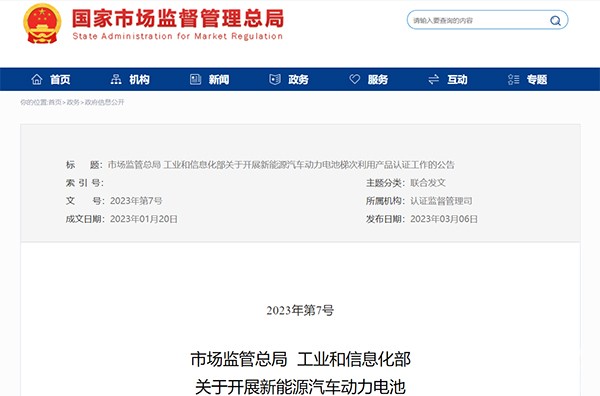Select the date 2023年01月20日

(x=144, y=219)
